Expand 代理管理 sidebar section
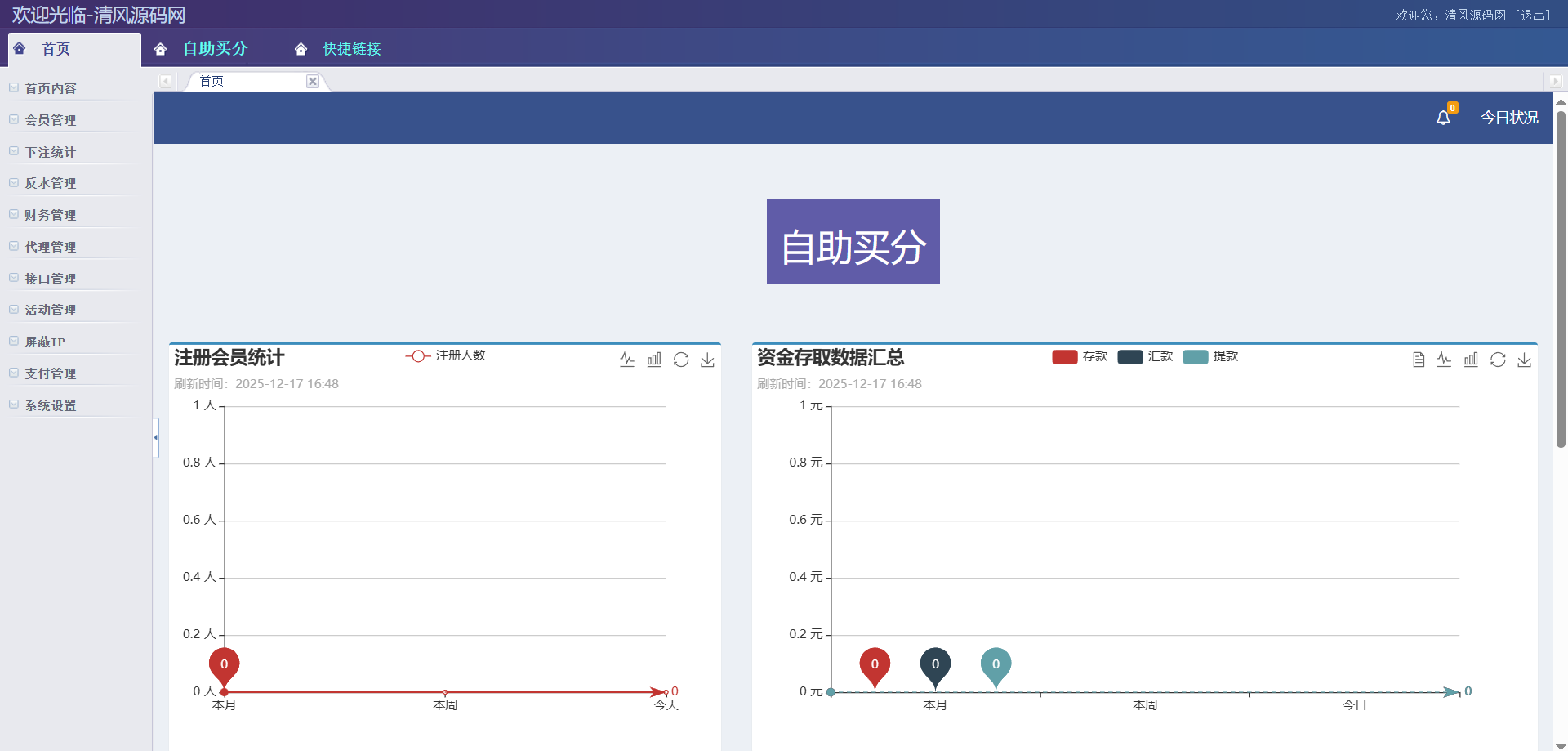This screenshot has width=1568, height=751. [x=51, y=247]
